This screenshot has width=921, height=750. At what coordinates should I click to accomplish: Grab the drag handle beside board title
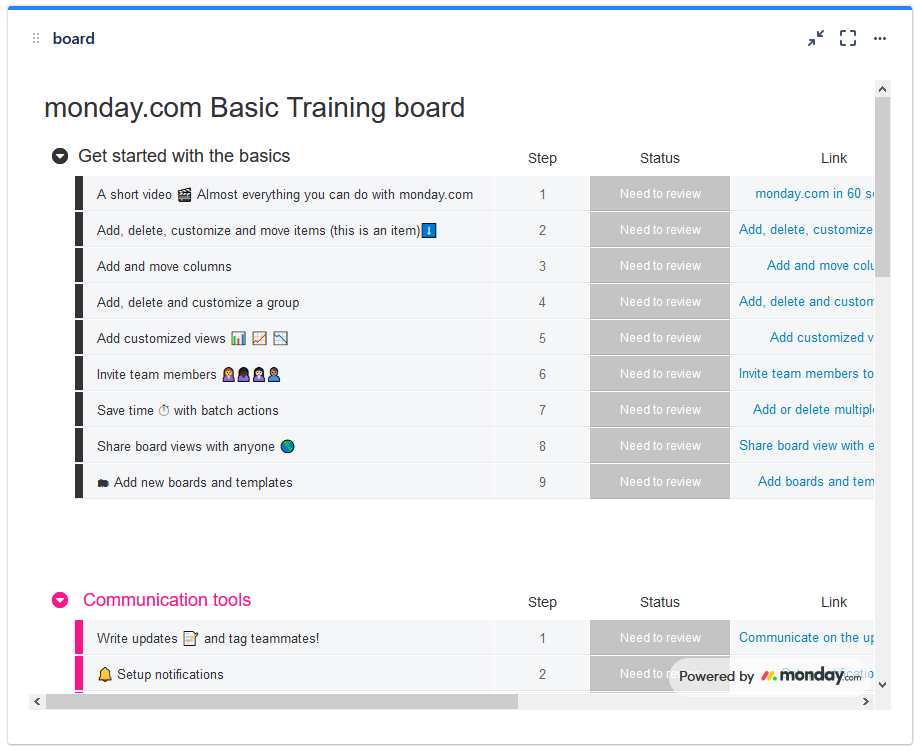tap(36, 38)
